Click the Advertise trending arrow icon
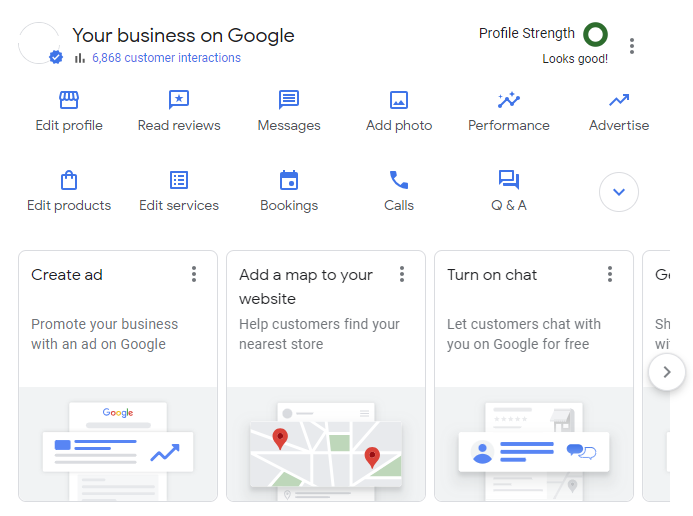693x516 pixels. click(x=619, y=100)
